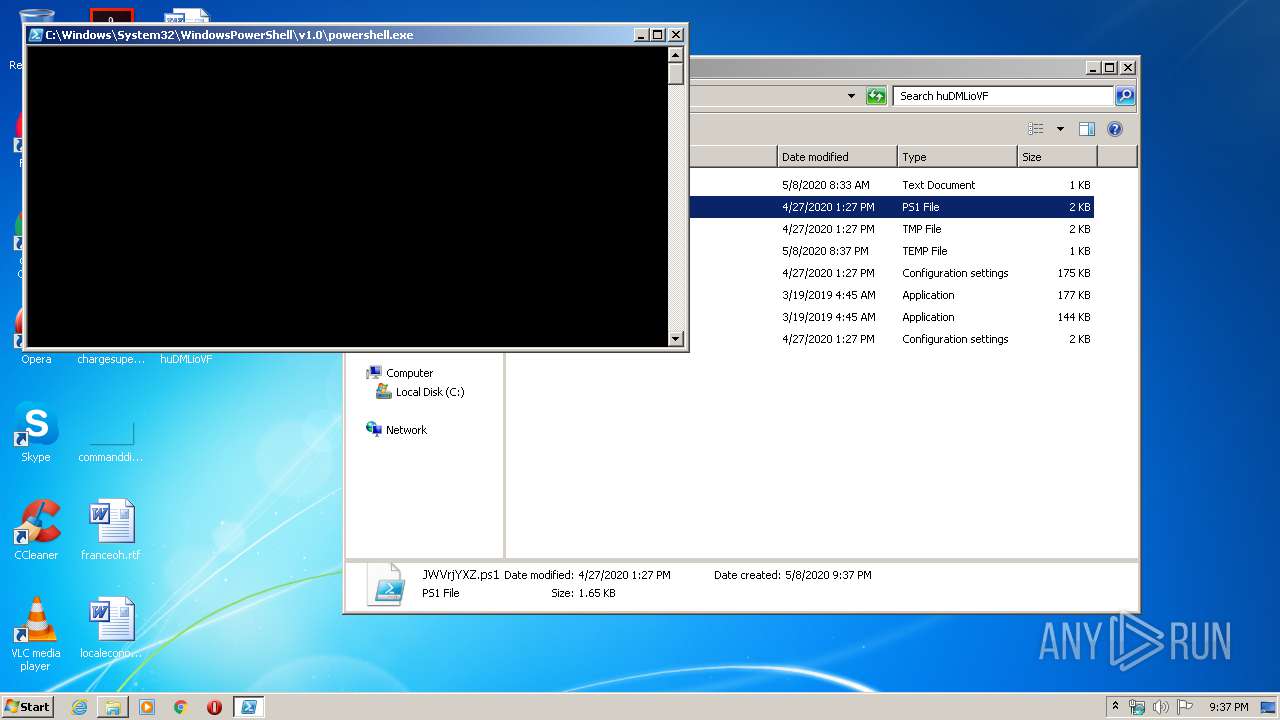Screen dimensions: 1280x720
Task: Click the PowerShell window title bar icon
Action: [x=35, y=35]
